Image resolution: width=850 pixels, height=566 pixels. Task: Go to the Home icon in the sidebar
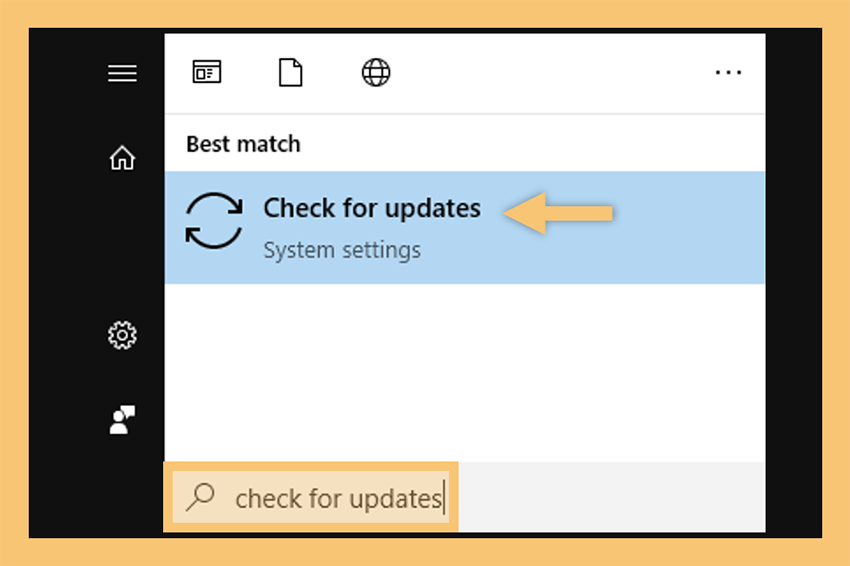pos(122,158)
